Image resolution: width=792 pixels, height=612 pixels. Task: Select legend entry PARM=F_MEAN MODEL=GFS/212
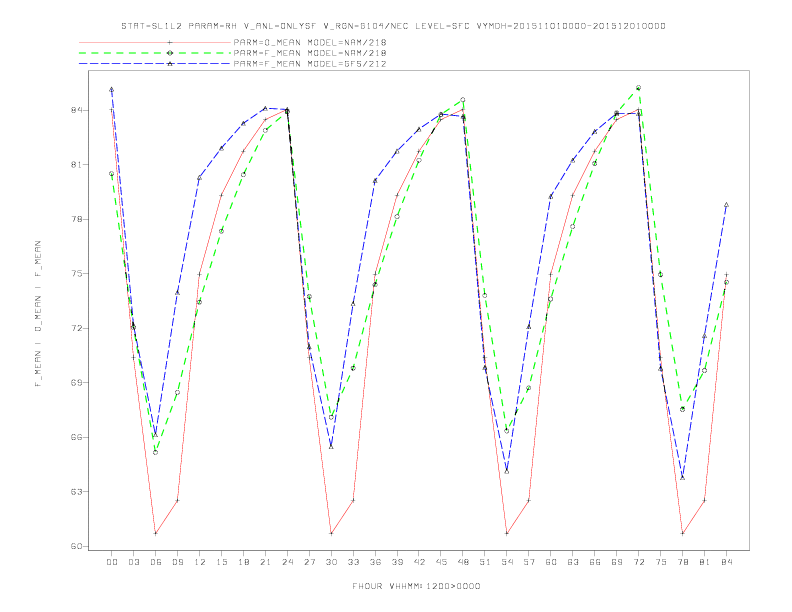click(310, 64)
